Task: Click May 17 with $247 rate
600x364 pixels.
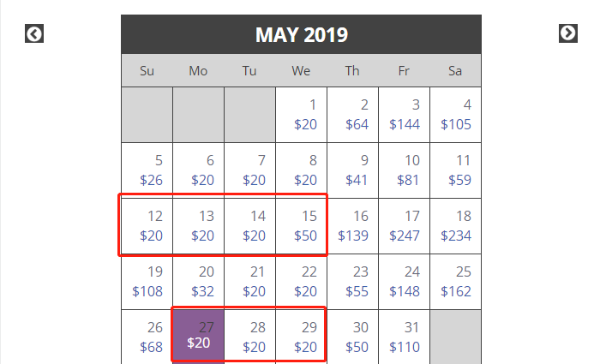Action: coord(404,226)
